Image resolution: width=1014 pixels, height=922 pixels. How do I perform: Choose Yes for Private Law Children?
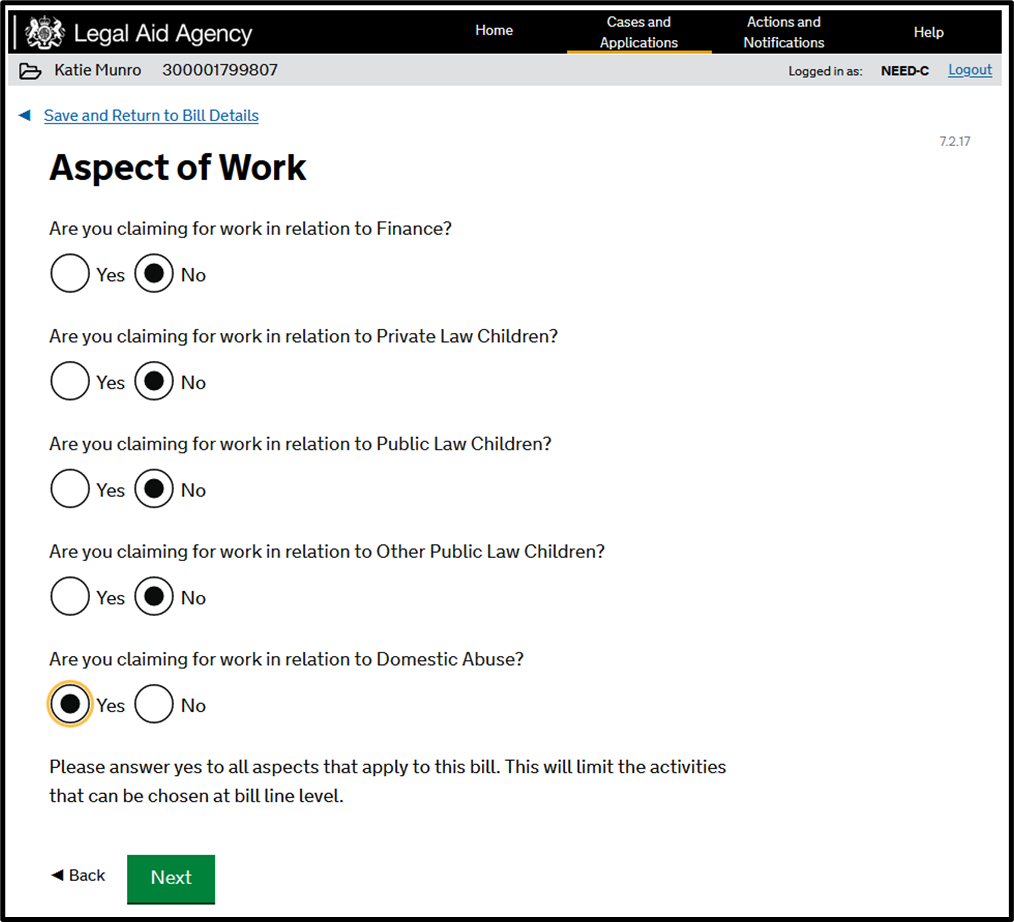click(x=70, y=382)
